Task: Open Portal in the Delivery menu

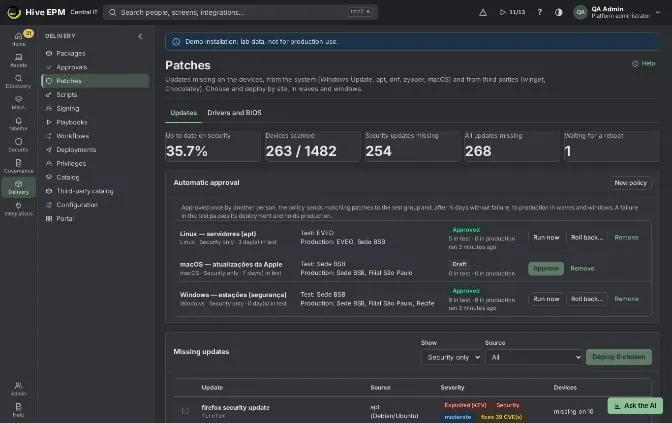Action: click(95, 219)
